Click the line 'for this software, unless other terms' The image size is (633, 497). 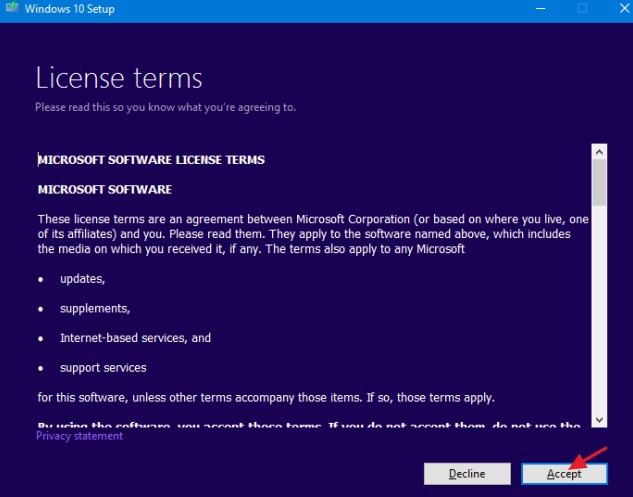coord(266,398)
